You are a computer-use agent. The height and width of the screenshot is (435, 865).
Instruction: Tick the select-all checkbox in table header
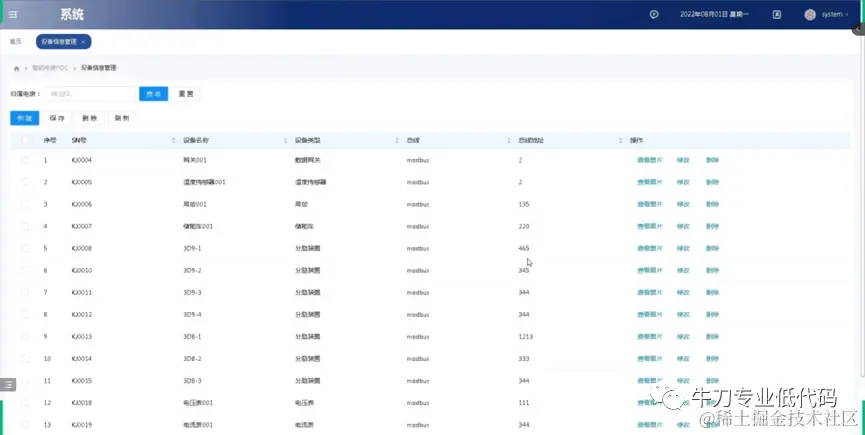25,141
